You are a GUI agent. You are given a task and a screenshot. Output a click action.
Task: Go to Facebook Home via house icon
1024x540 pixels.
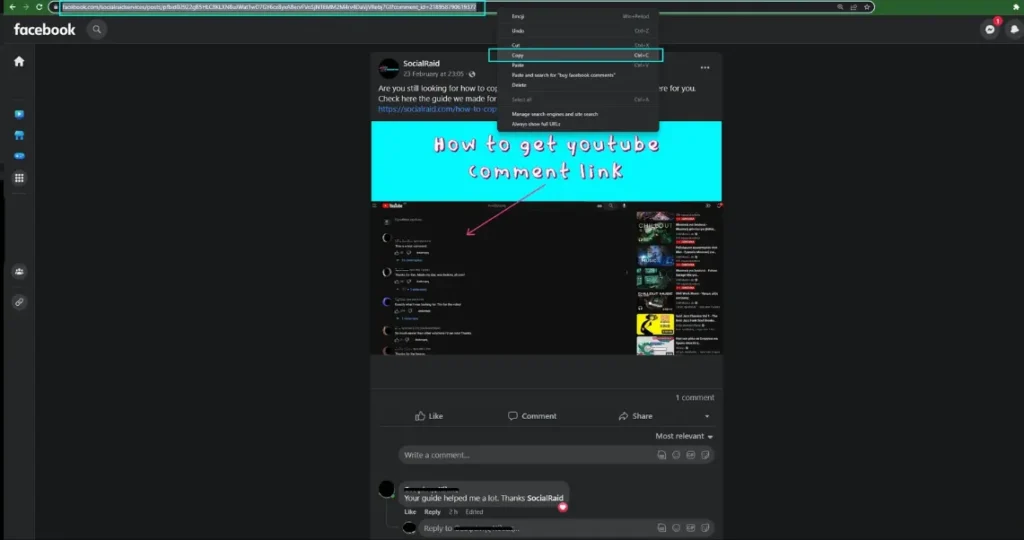19,61
